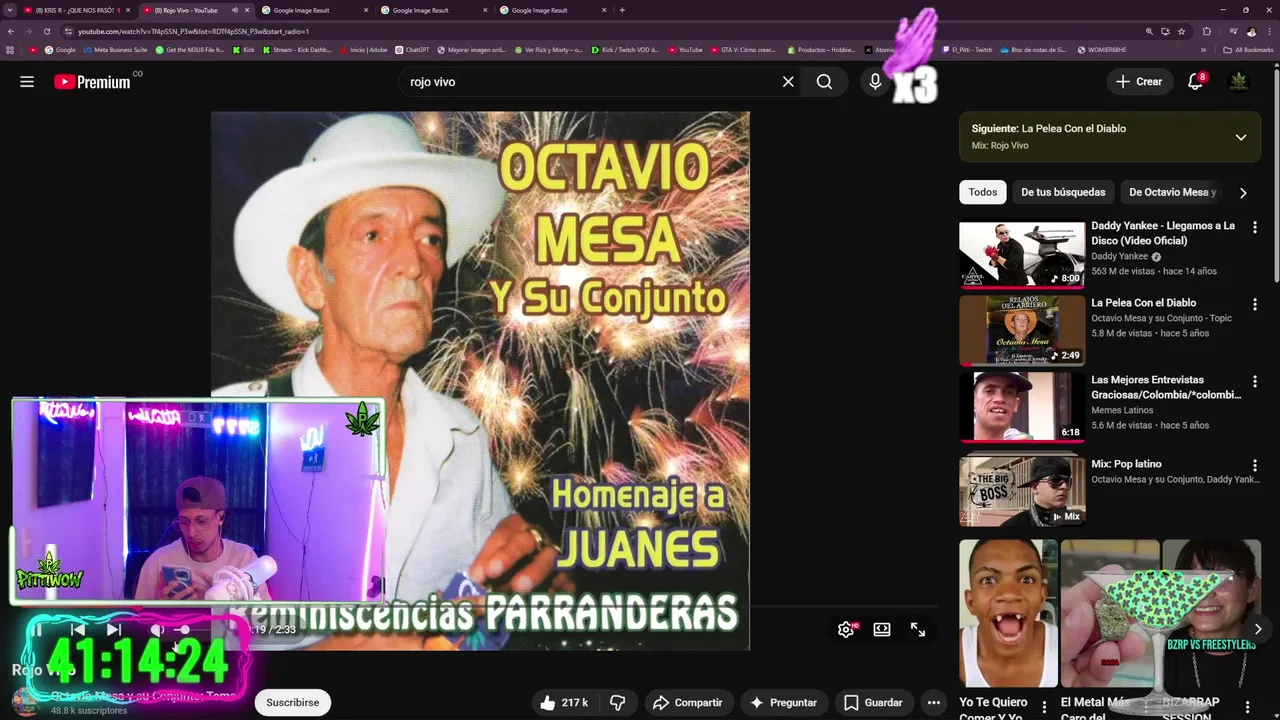The width and height of the screenshot is (1280, 720).
Task: Open the ChatGPT bookmark
Action: (412, 49)
